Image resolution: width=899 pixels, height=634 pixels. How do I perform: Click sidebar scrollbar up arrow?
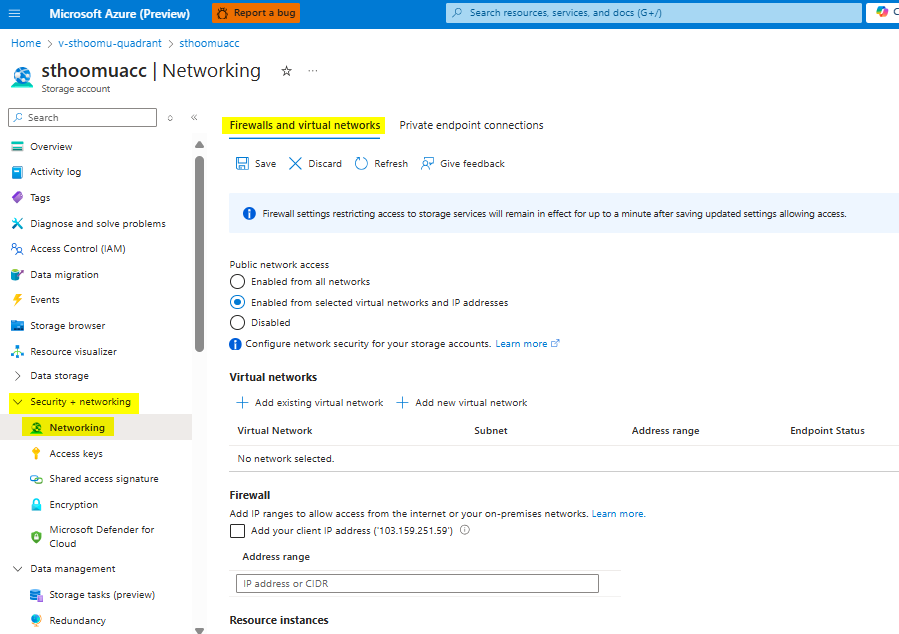tap(200, 144)
